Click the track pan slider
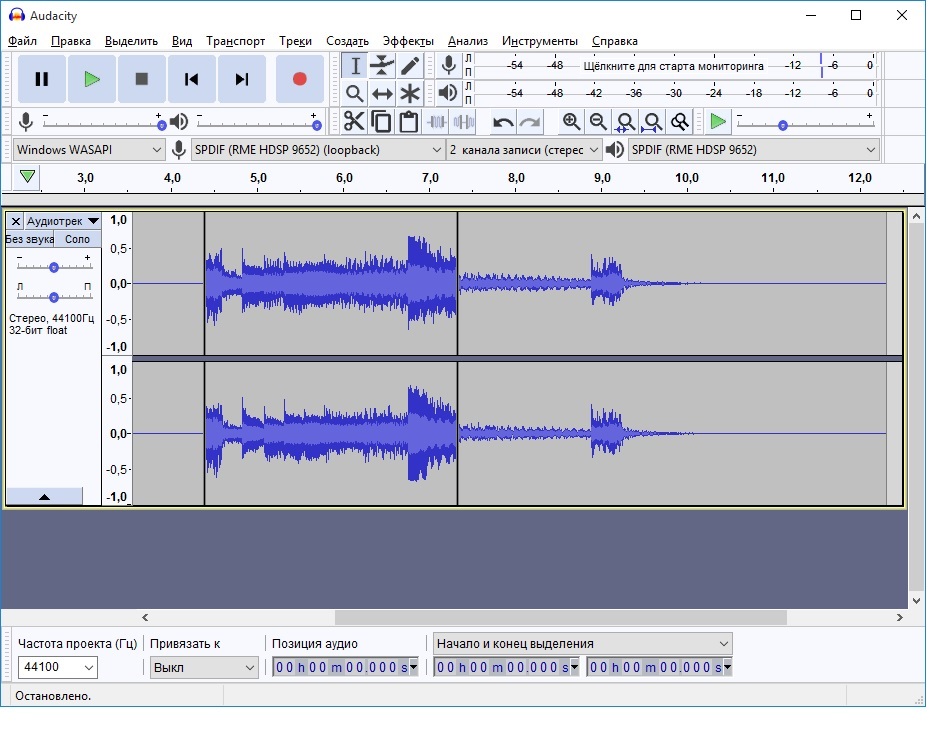 [54, 297]
